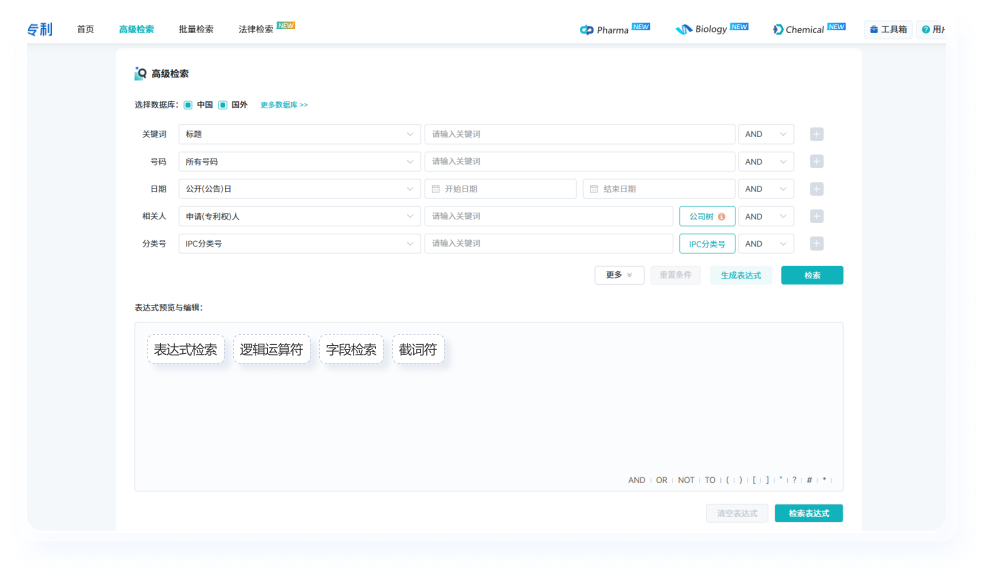Image resolution: width=990 pixels, height=582 pixels.
Task: Focus the 开始日期 date field
Action: pos(500,189)
